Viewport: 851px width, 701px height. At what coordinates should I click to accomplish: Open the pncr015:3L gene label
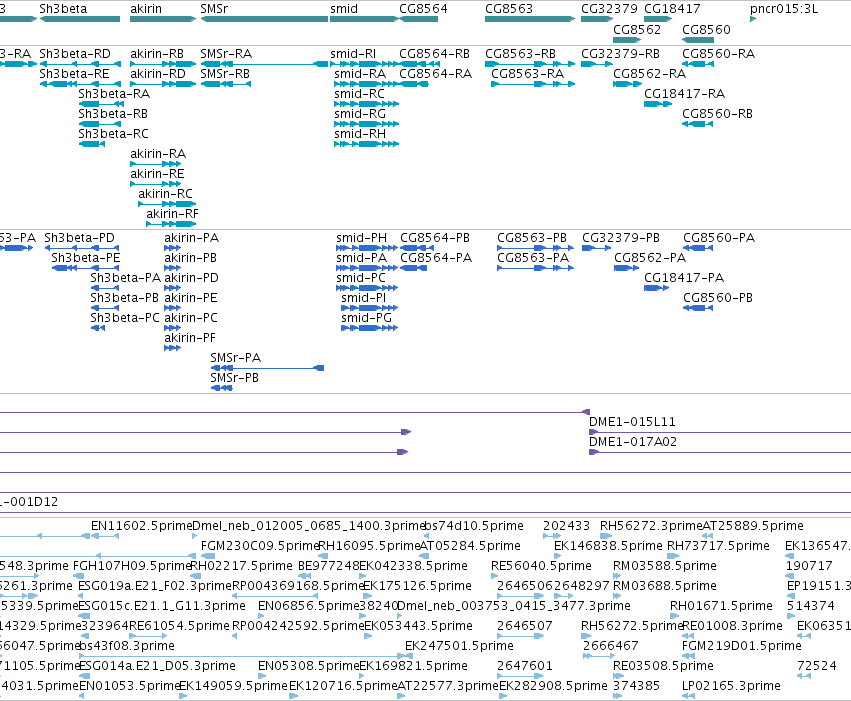tap(784, 9)
